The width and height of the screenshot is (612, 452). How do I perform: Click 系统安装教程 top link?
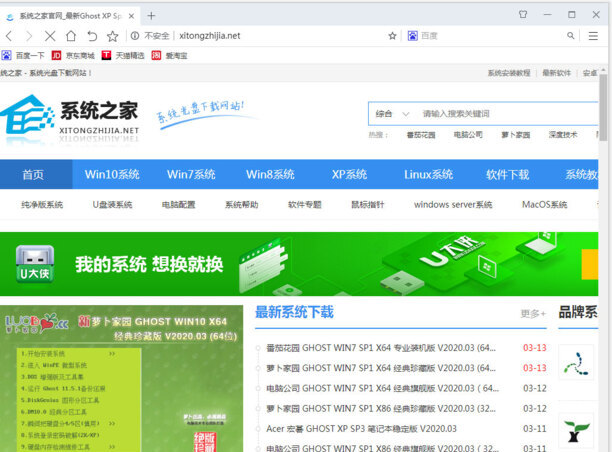509,73
